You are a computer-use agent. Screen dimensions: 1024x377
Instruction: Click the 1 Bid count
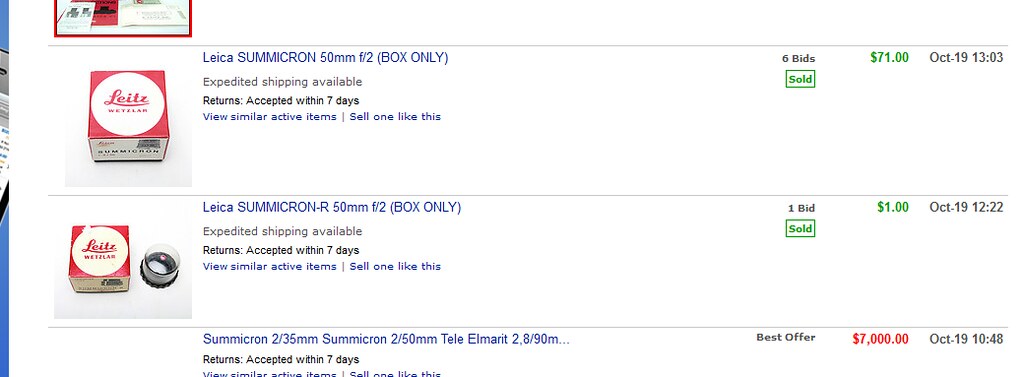click(801, 208)
